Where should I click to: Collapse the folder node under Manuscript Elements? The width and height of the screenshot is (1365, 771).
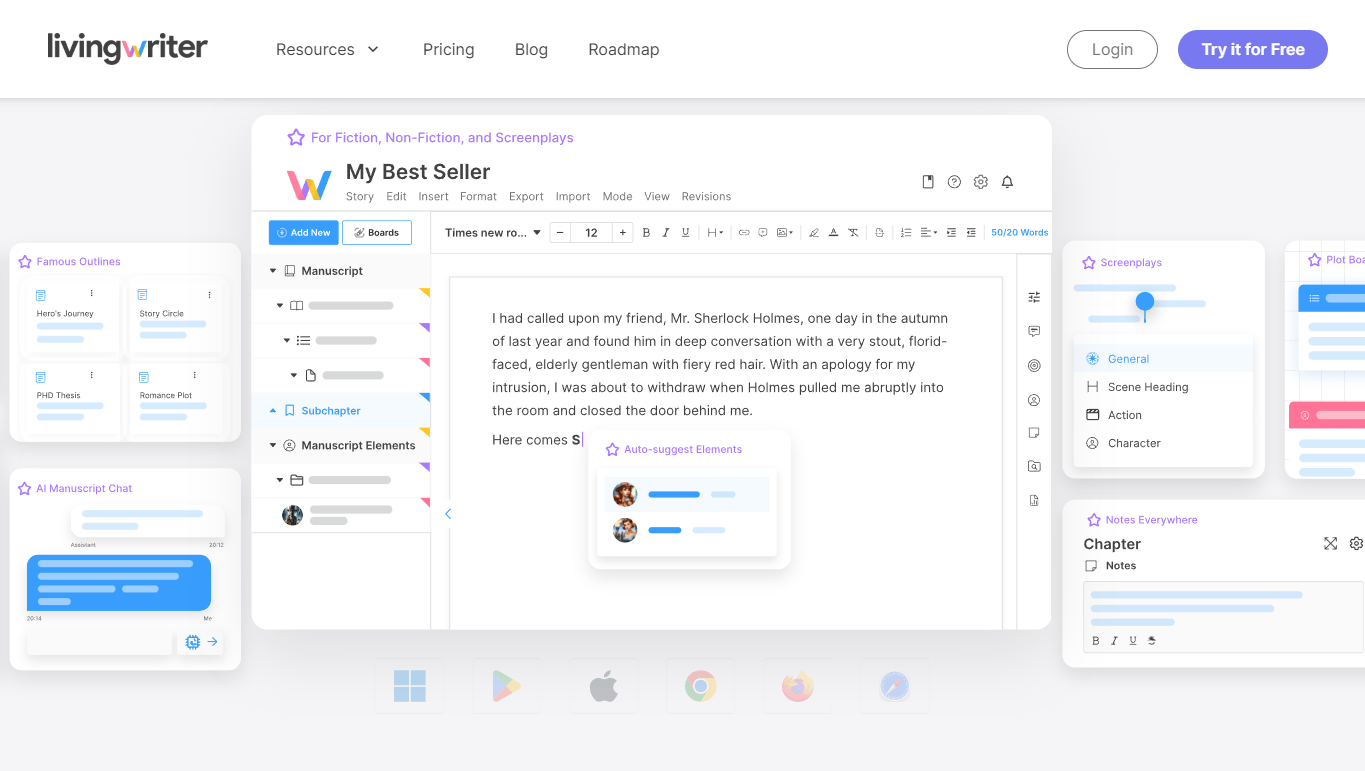click(x=280, y=480)
